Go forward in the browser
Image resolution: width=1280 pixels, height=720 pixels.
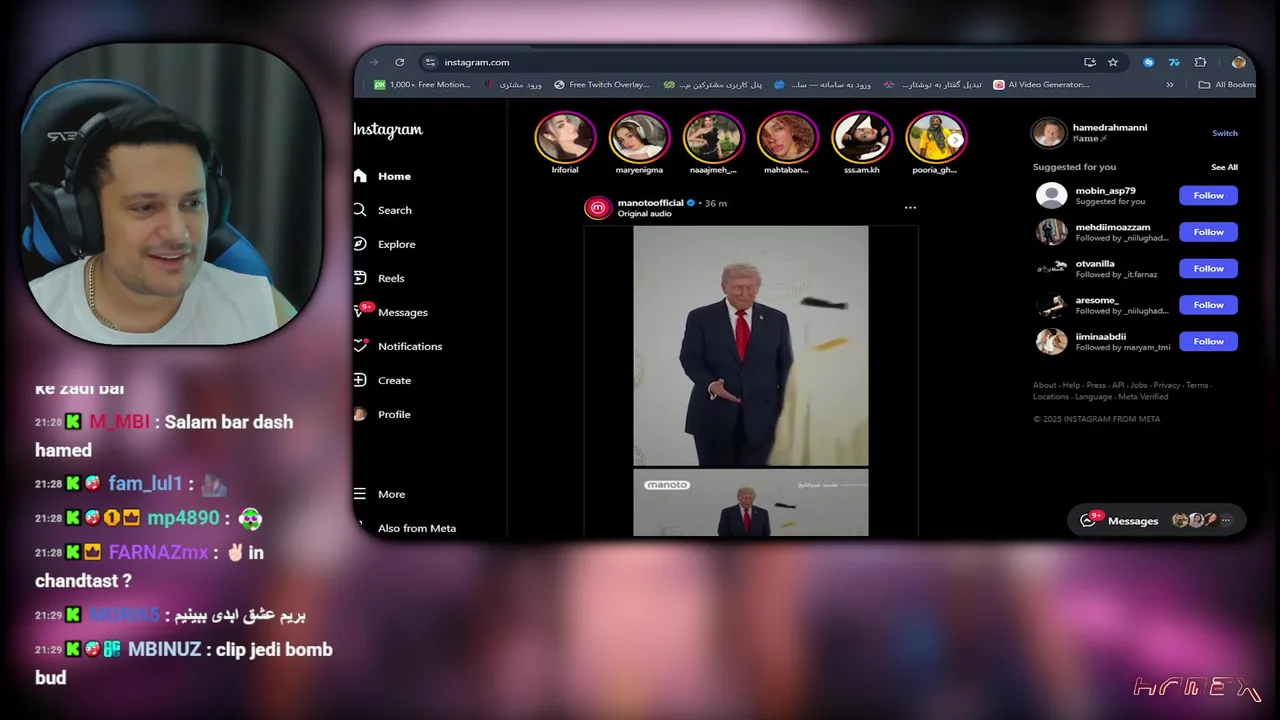click(x=374, y=62)
